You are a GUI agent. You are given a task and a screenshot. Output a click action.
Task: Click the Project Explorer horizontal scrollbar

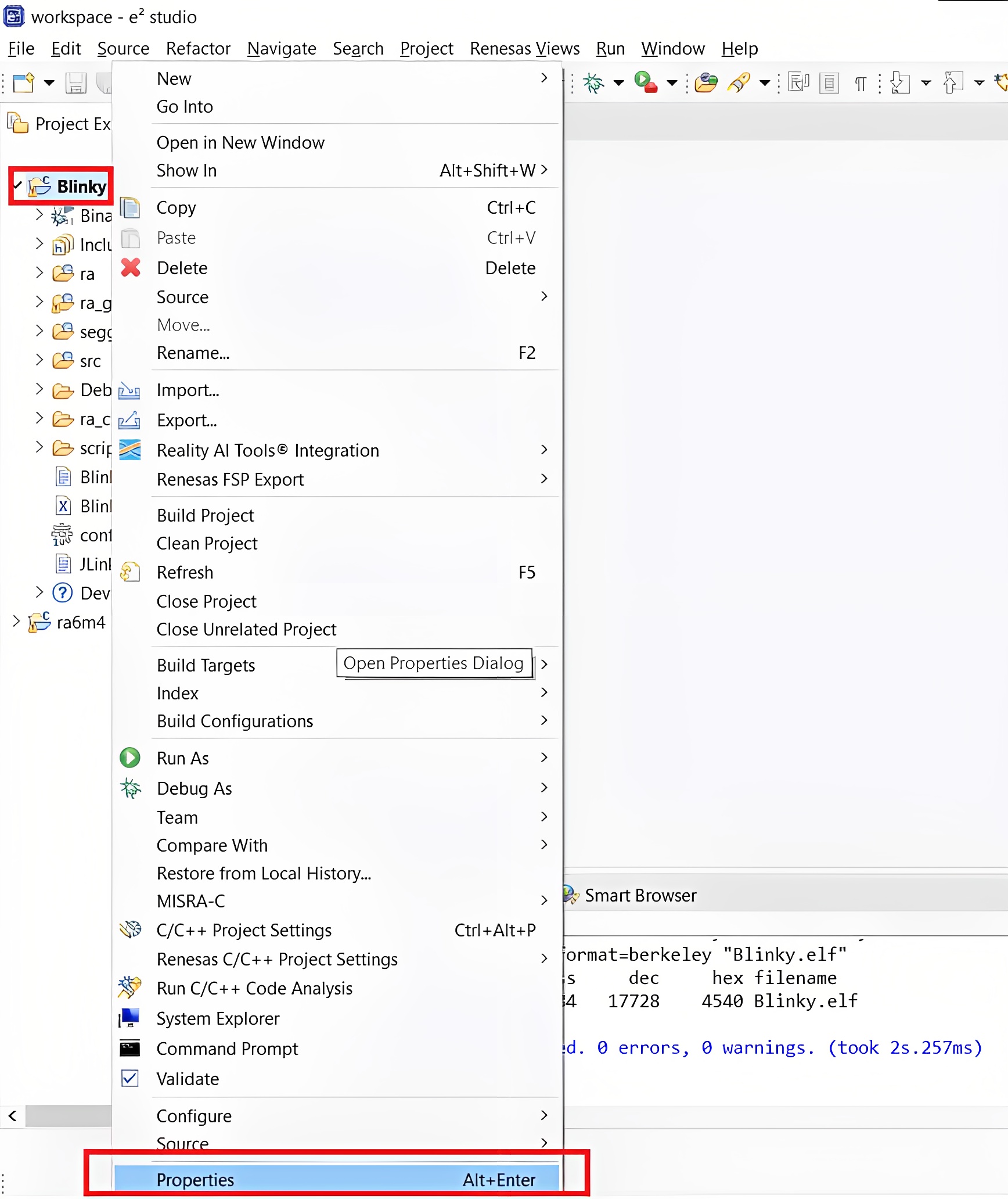(70, 1116)
